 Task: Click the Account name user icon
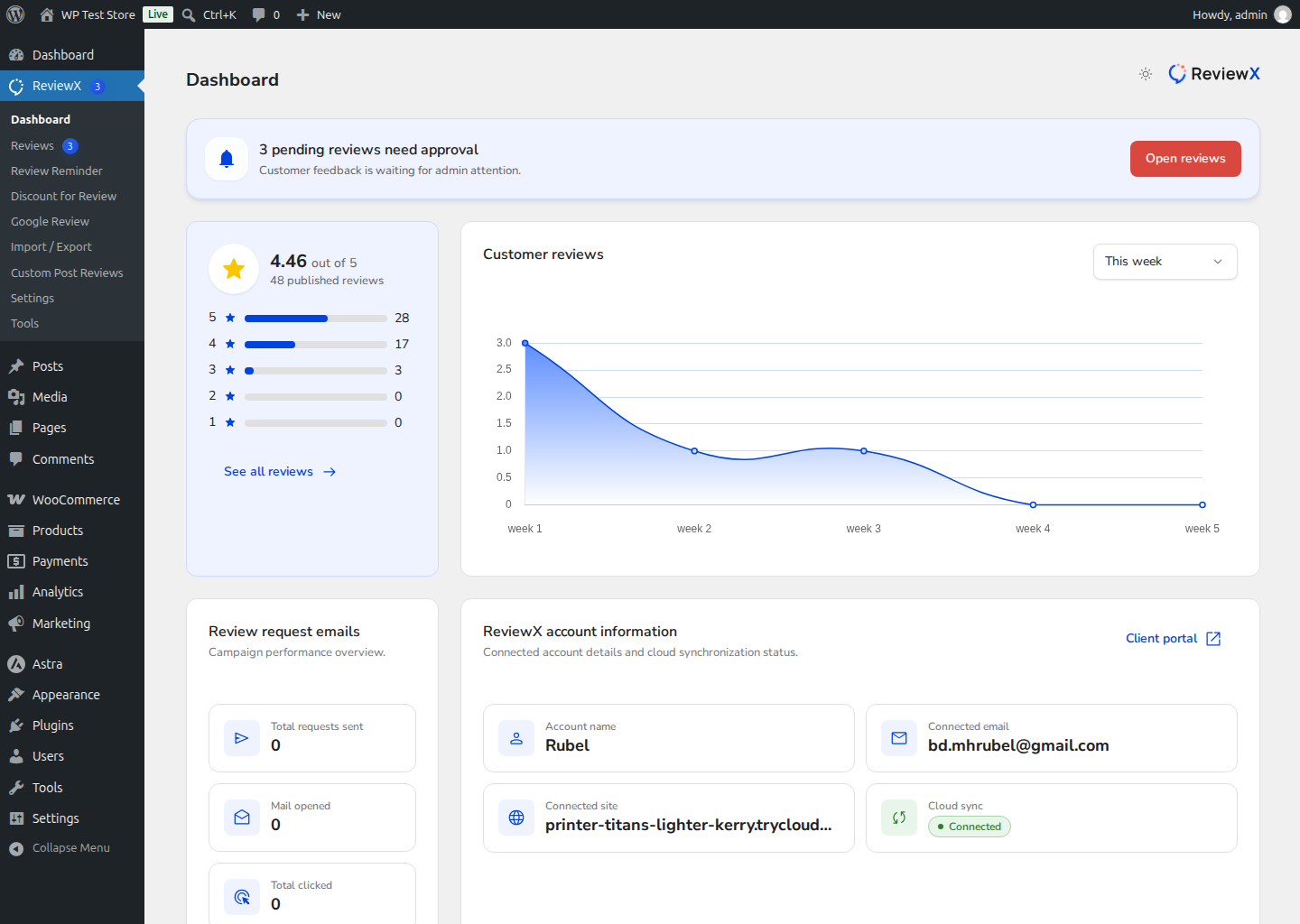click(x=516, y=738)
